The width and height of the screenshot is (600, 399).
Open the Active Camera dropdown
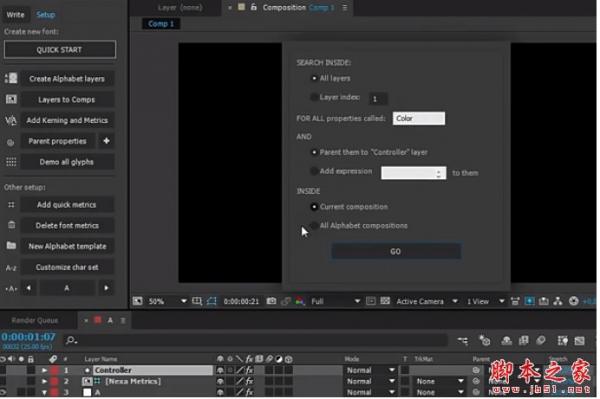(x=427, y=301)
